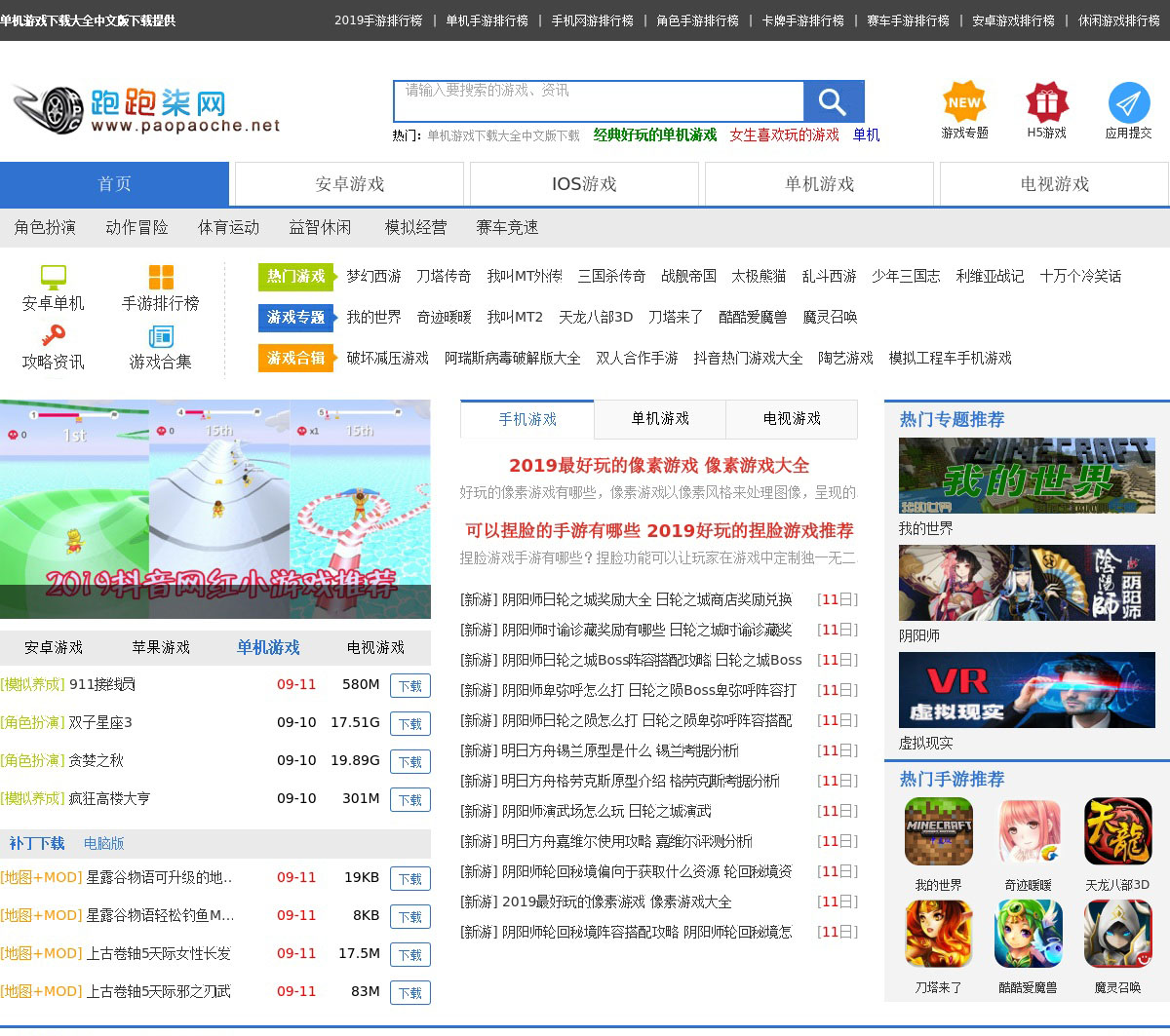Click the 天龙八部3D app icon

pos(1117,831)
